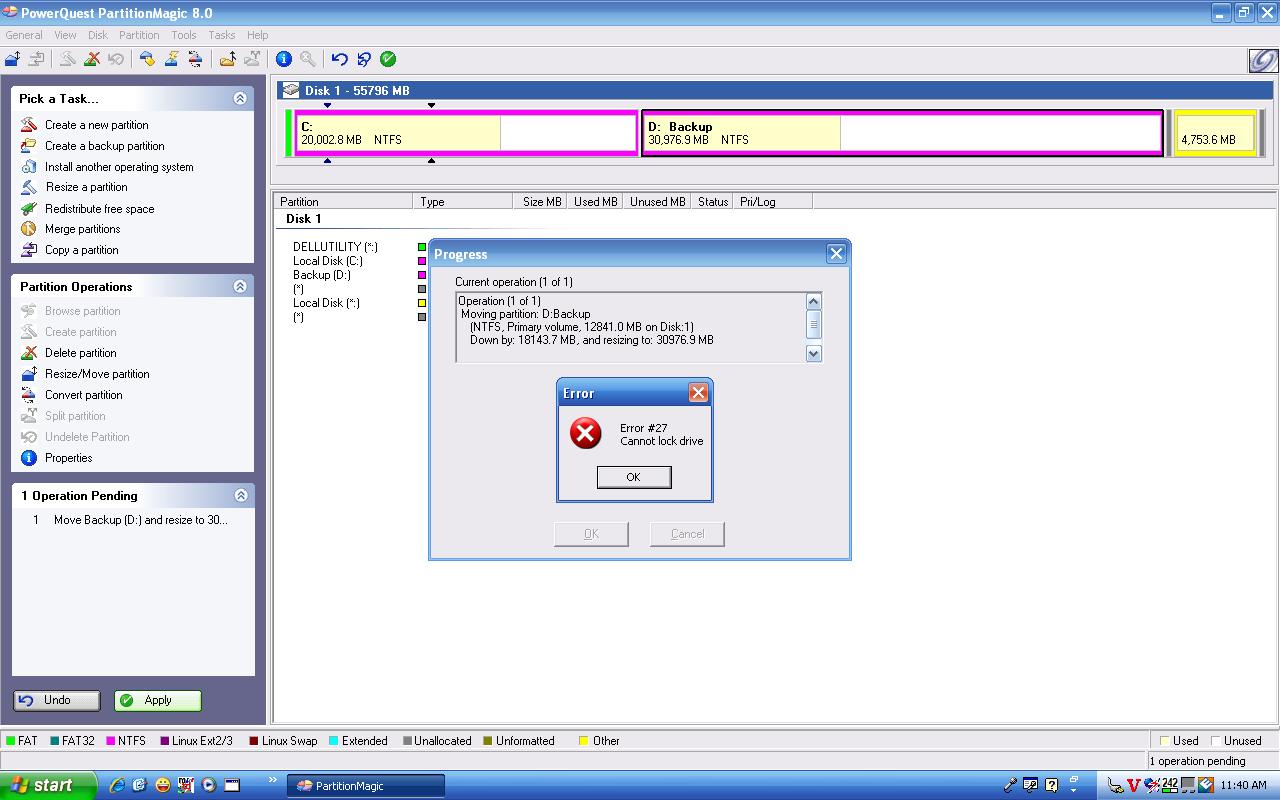
Task: Open the Partition menu
Action: click(x=139, y=35)
